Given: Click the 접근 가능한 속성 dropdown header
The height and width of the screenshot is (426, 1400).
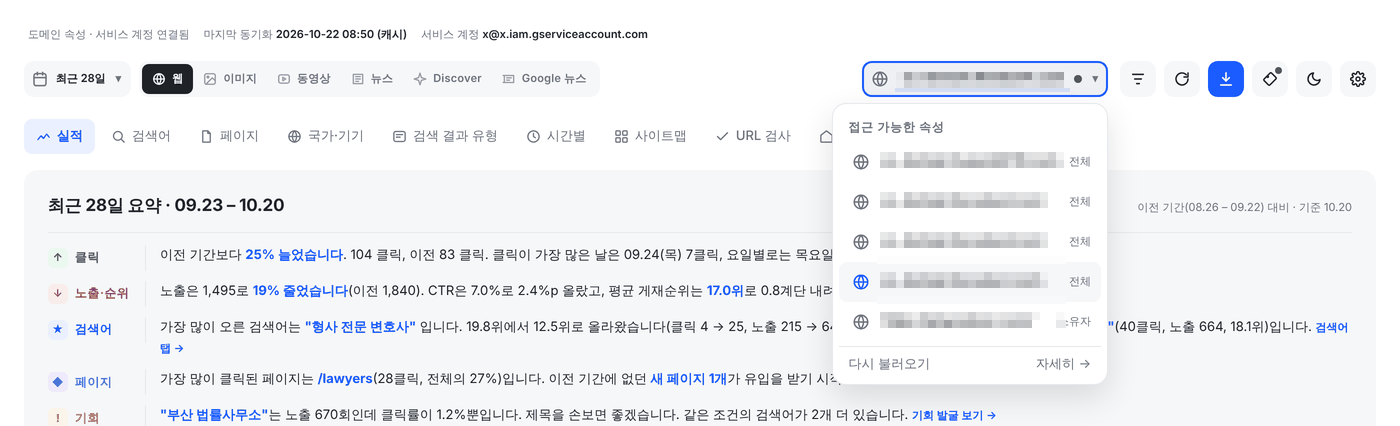Looking at the screenshot, I should [896, 127].
